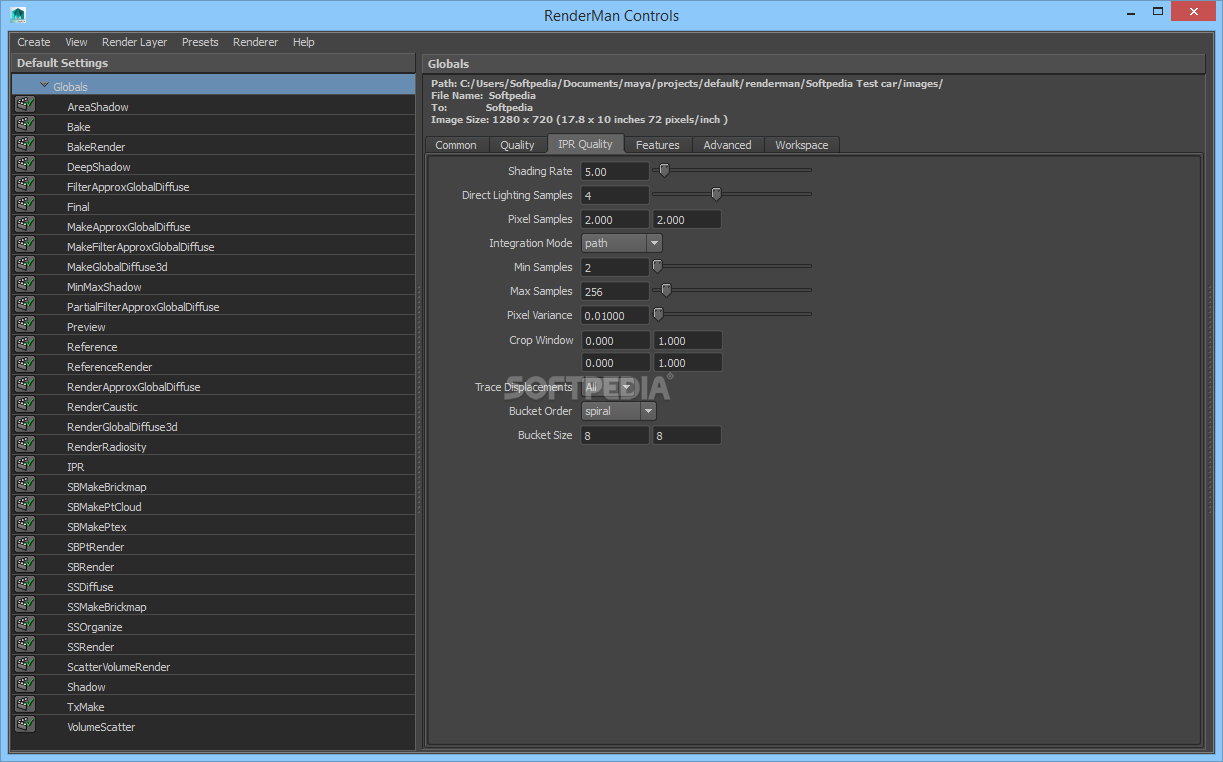Click the Shading Rate value field

coord(615,171)
